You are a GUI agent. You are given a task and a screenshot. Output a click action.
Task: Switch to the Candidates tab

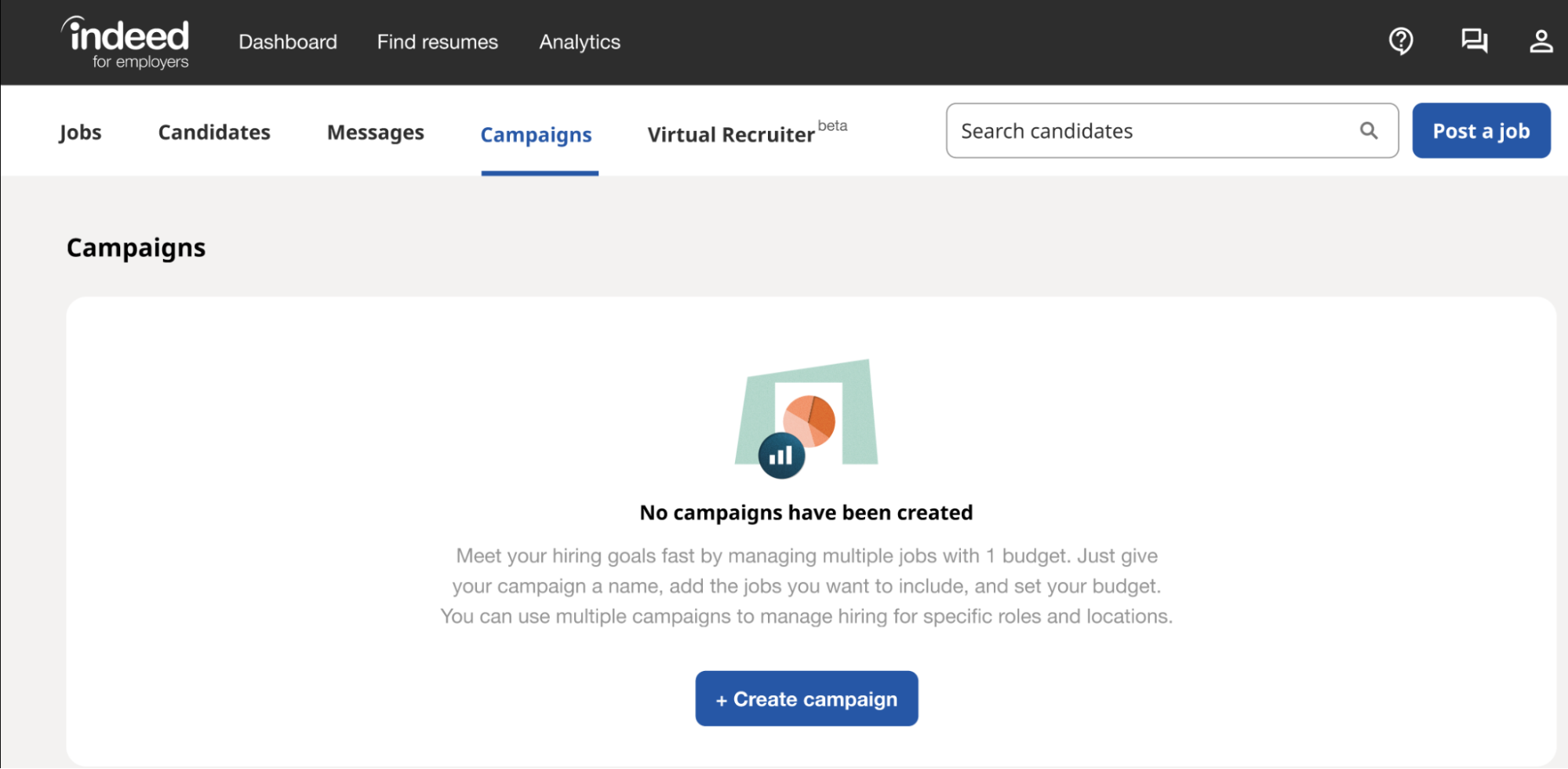pyautogui.click(x=214, y=133)
